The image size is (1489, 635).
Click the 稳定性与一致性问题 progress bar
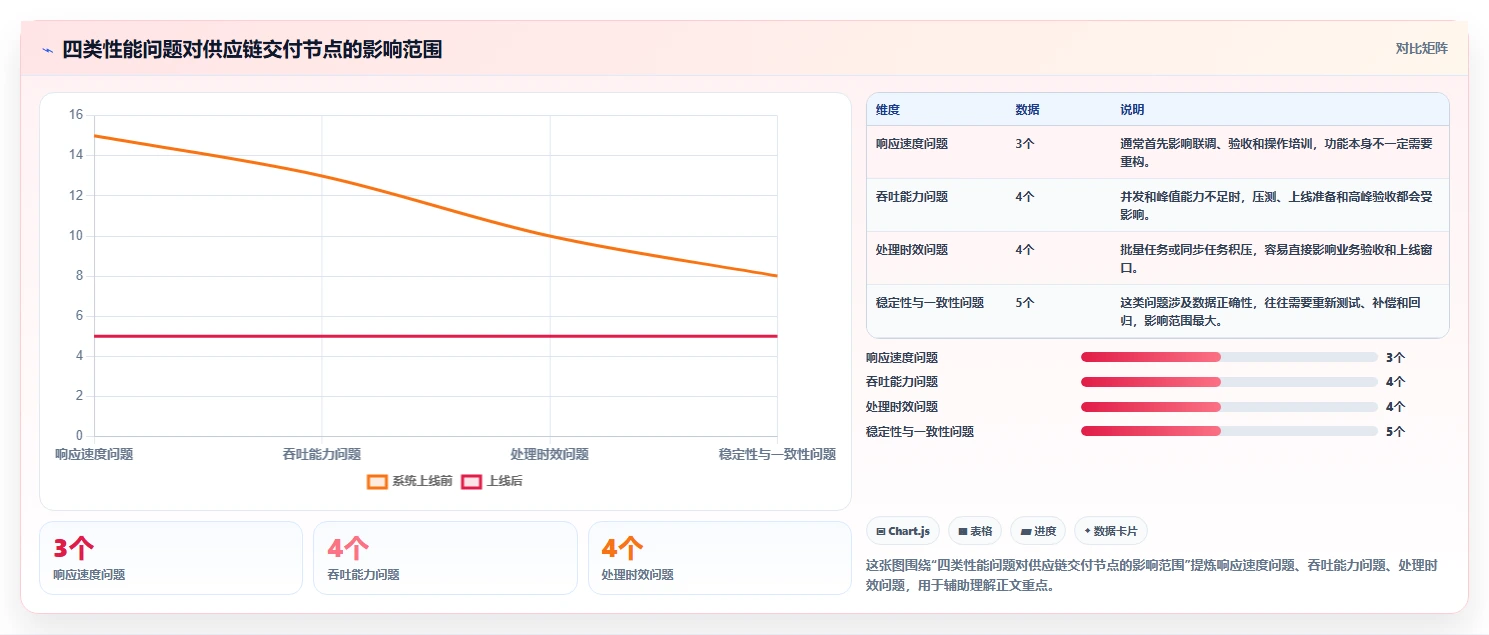pos(1229,432)
